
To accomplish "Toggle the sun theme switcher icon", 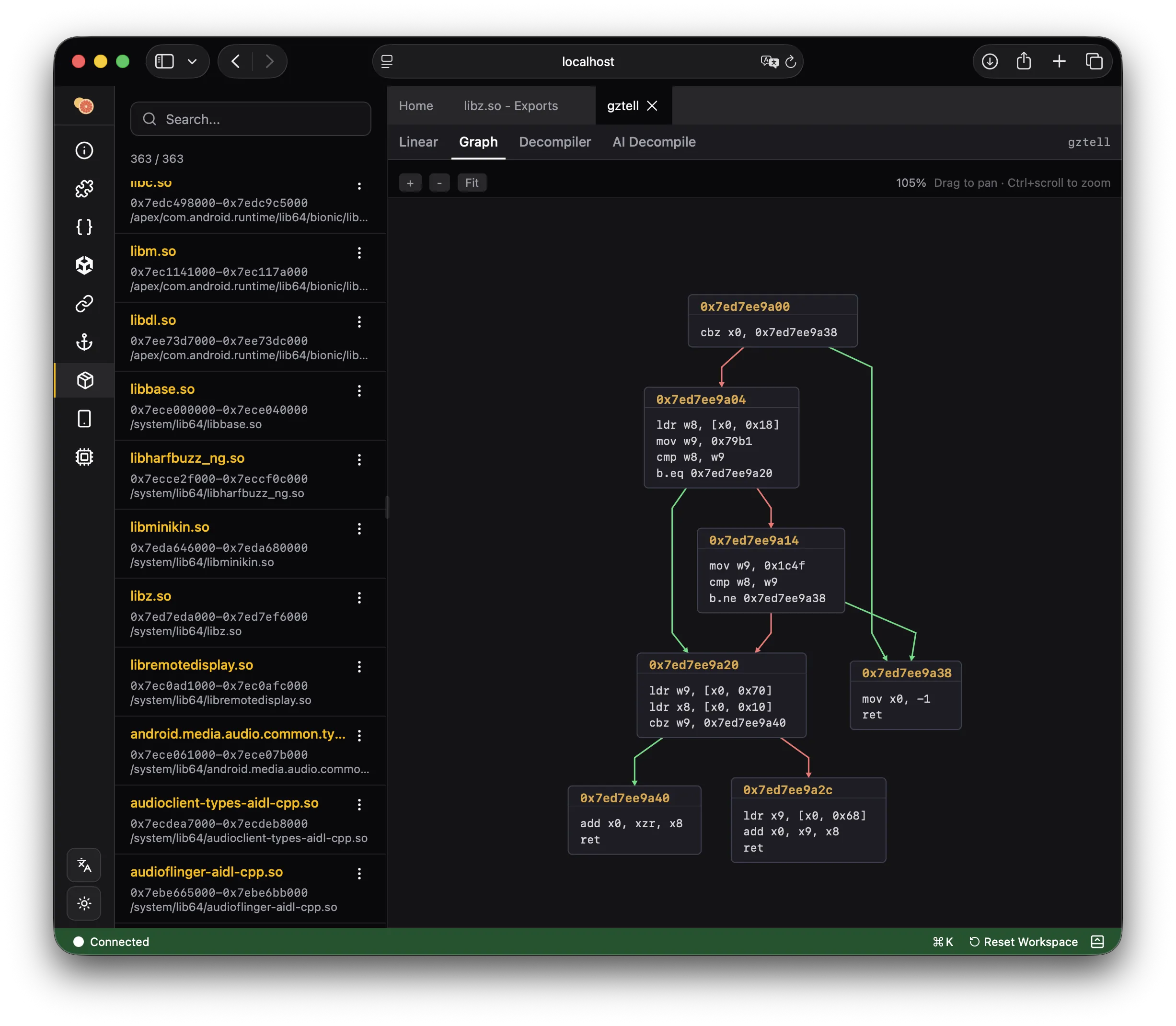I will point(84,903).
